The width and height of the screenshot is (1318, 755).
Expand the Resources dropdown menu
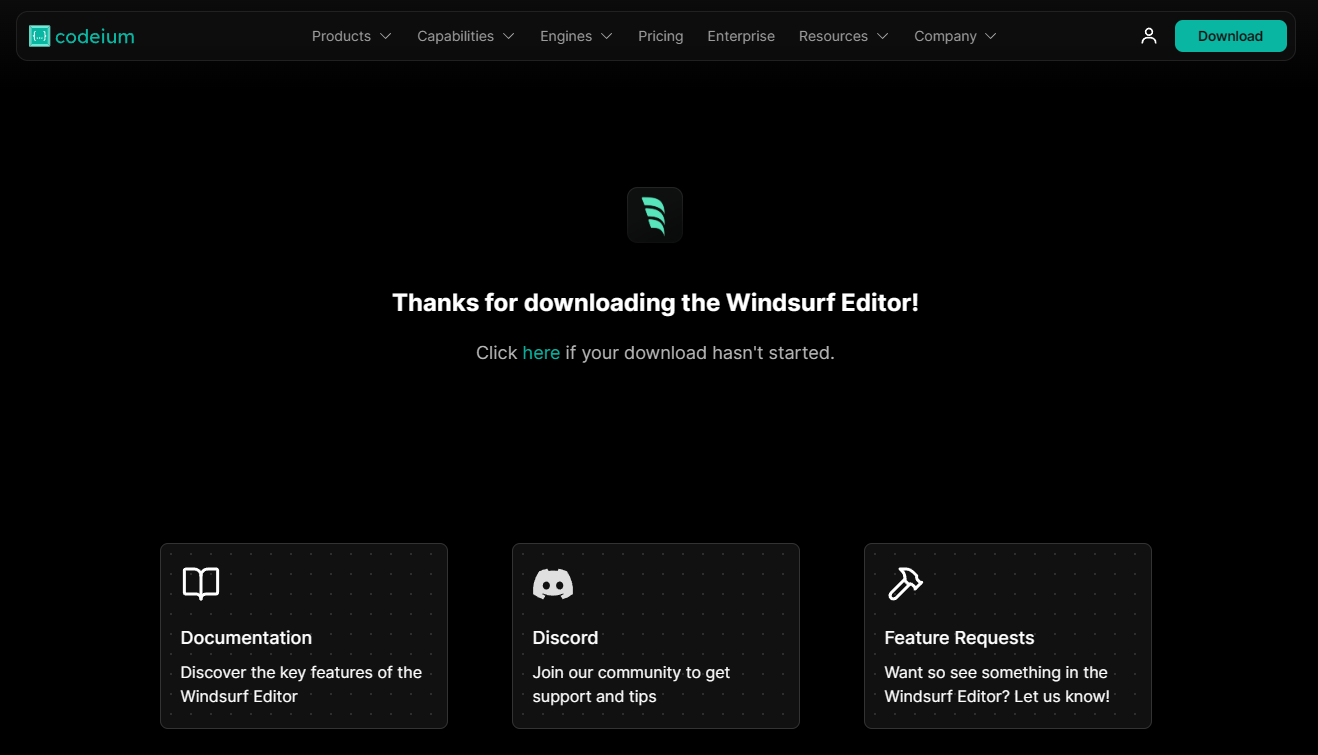tap(843, 36)
